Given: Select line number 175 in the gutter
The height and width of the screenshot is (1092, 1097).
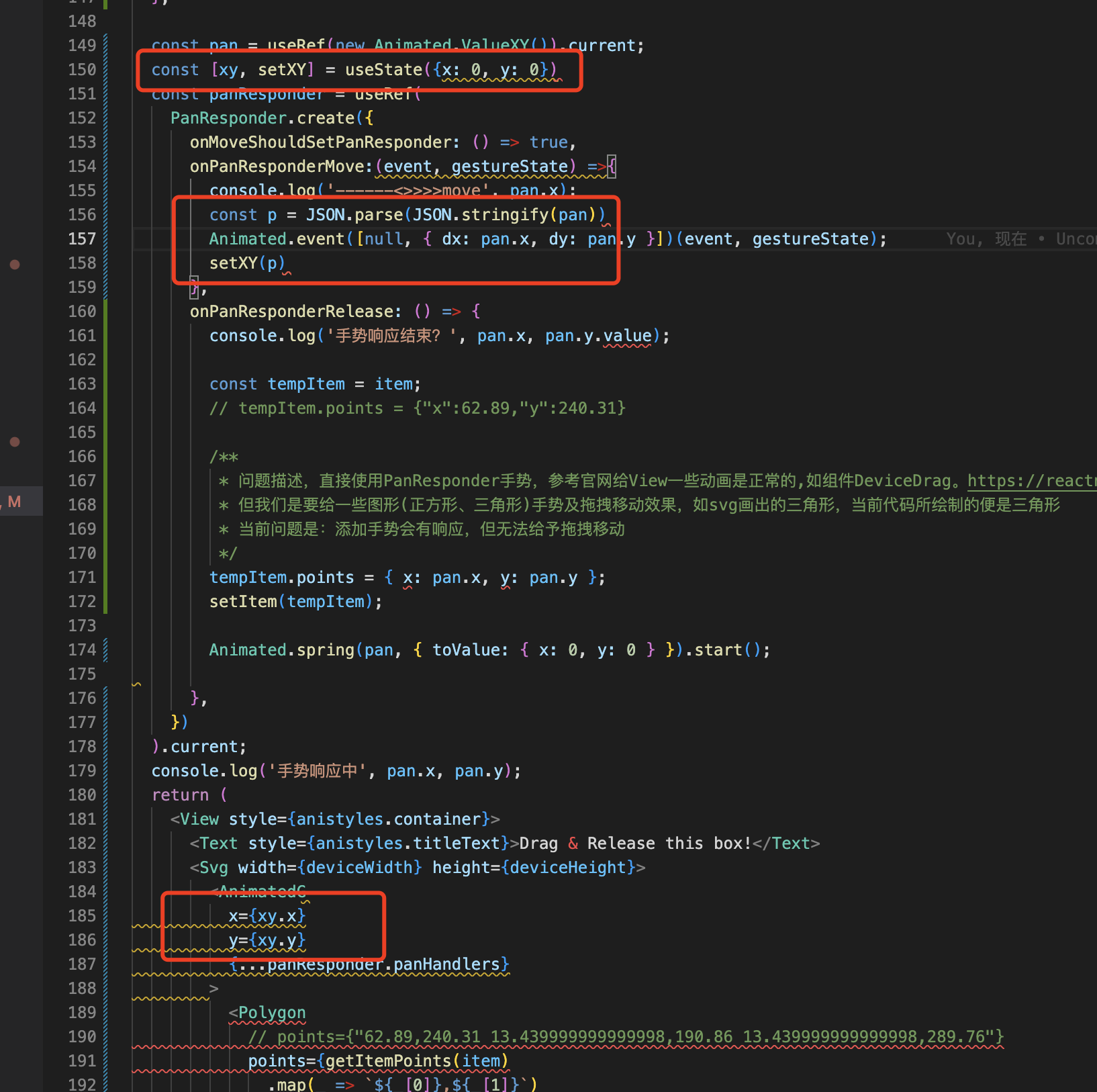Looking at the screenshot, I should tap(82, 674).
